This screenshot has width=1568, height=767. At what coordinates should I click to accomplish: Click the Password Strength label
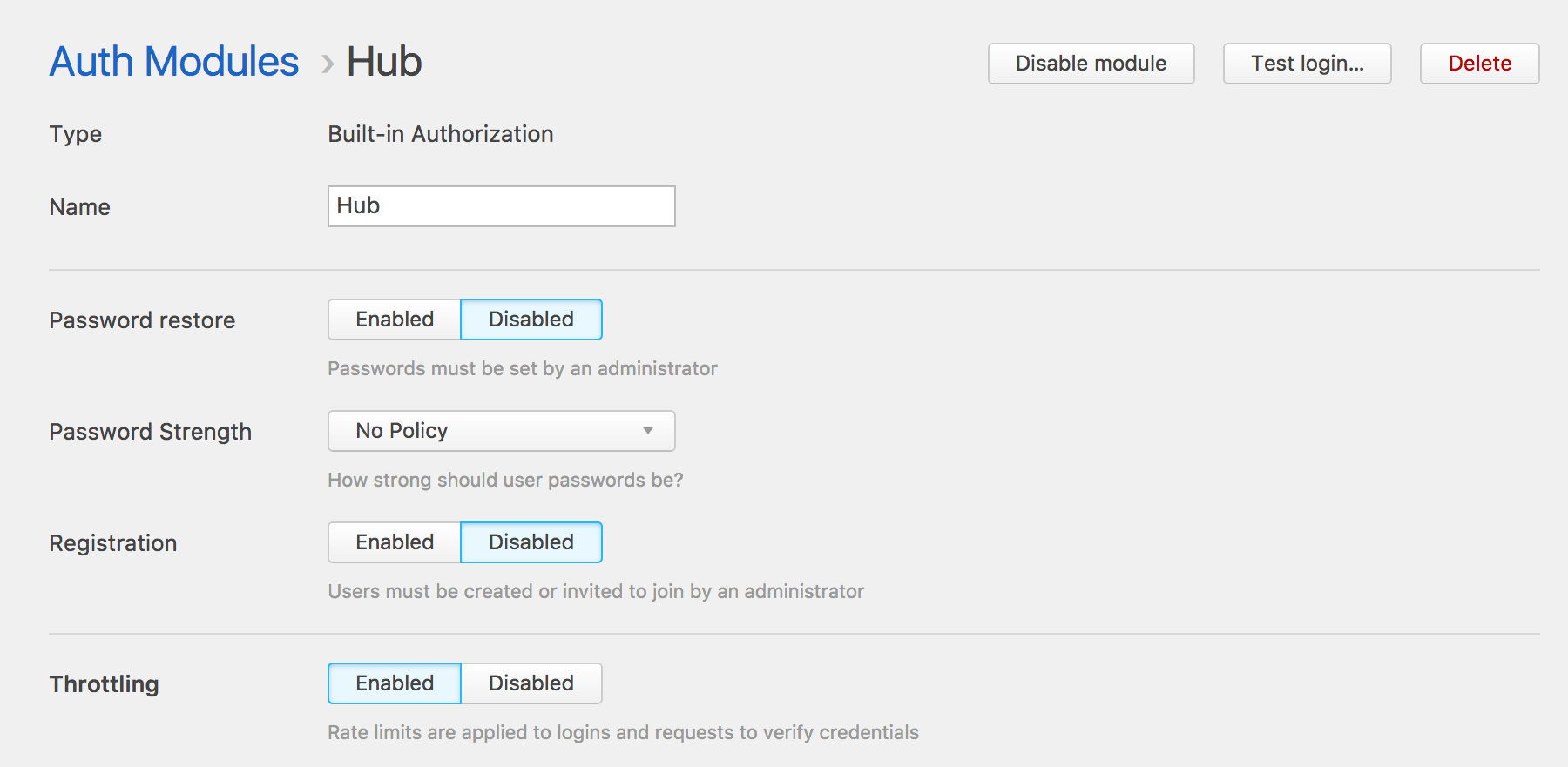150,432
